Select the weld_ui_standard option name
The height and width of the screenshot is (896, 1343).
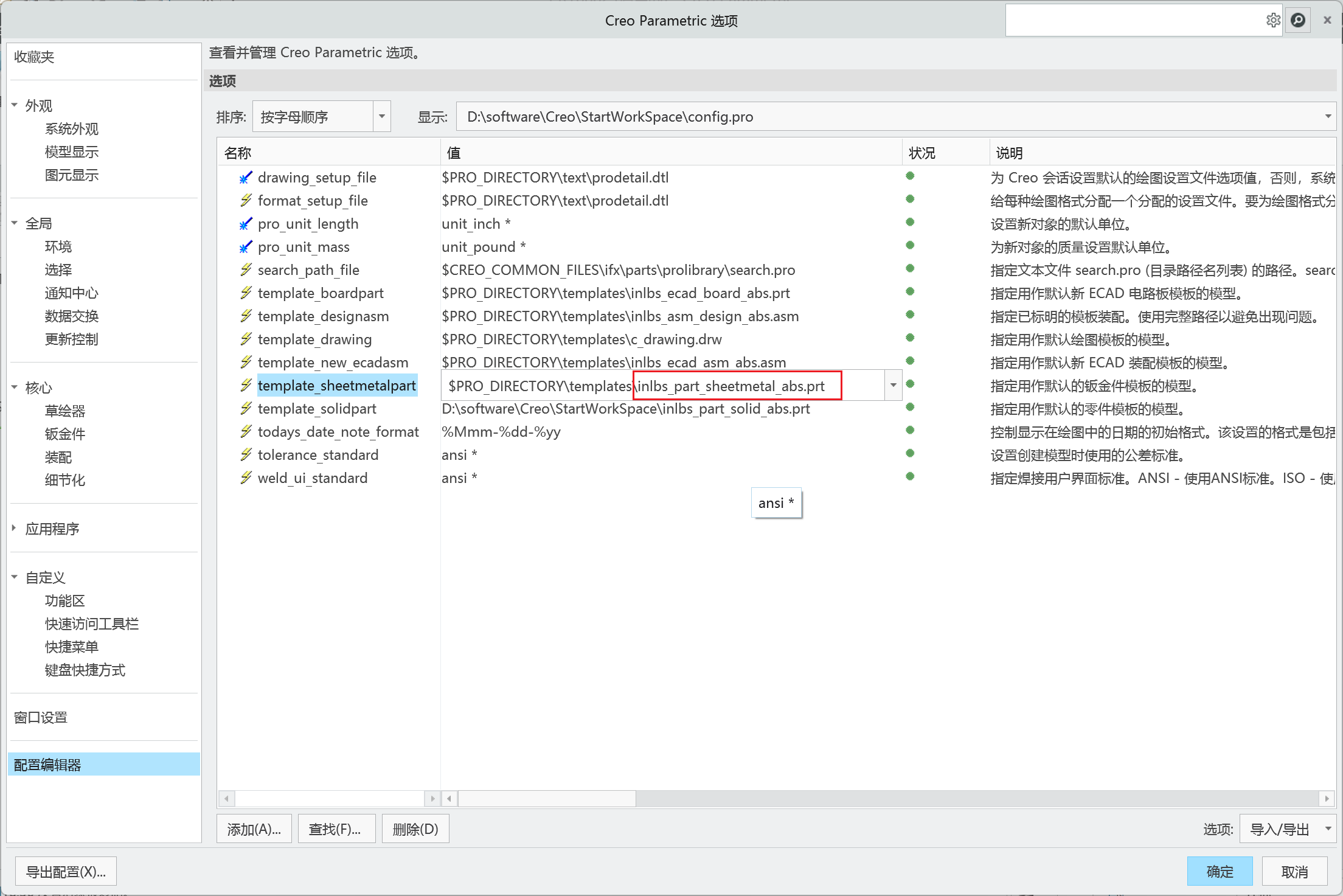click(x=313, y=478)
